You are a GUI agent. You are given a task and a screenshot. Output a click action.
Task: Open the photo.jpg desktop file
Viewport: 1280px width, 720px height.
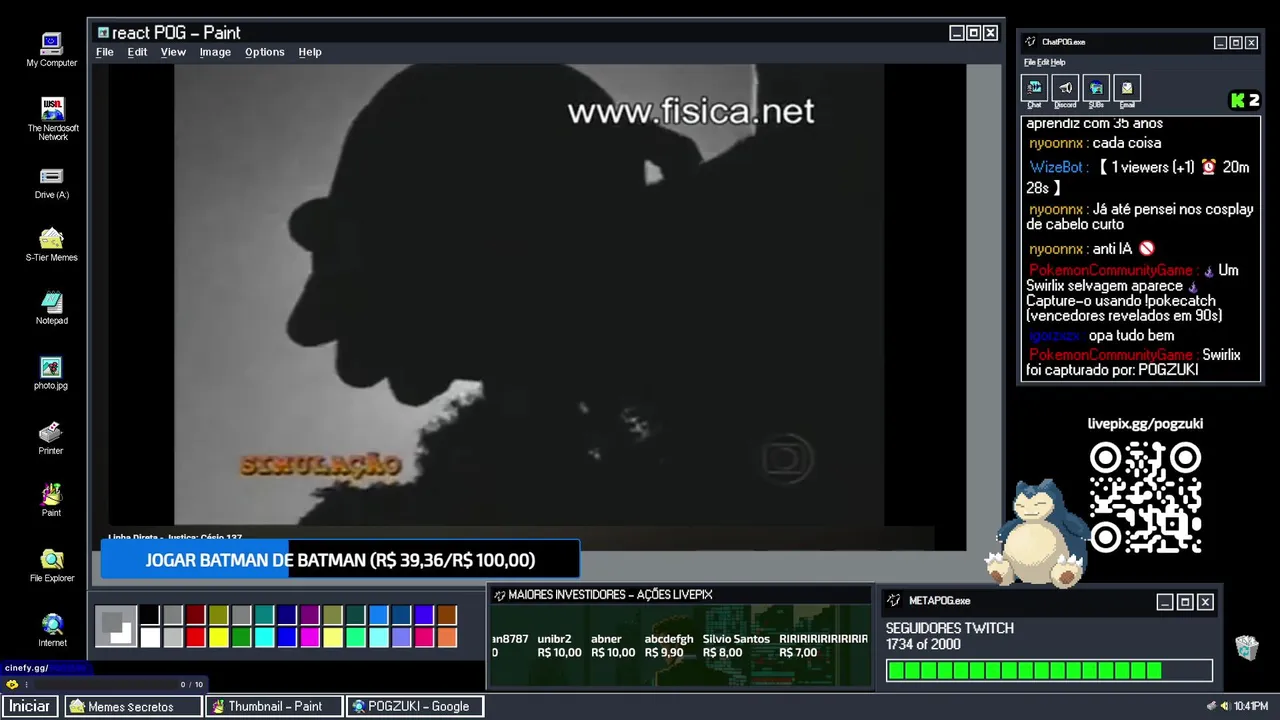coord(51,373)
